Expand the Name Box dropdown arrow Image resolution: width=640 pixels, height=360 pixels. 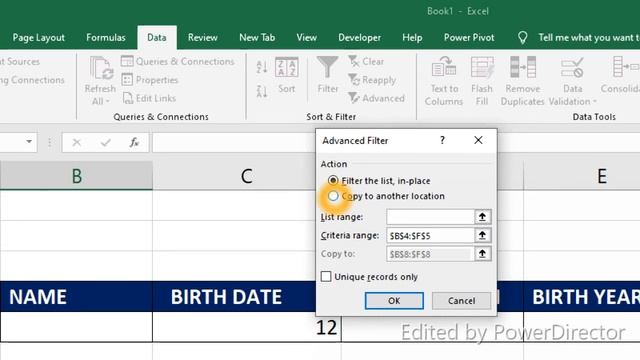pyautogui.click(x=29, y=142)
